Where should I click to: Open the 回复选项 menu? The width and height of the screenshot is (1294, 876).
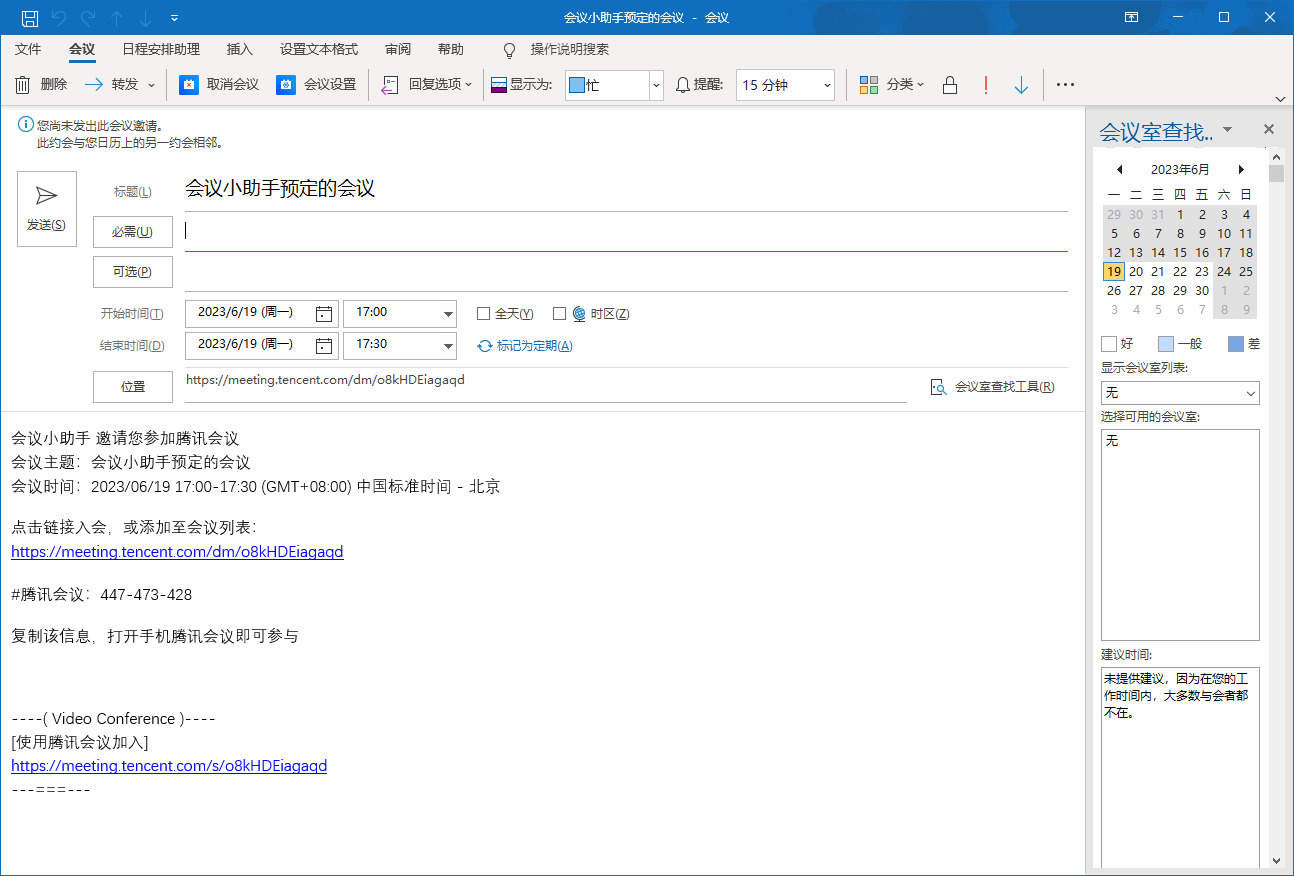[x=427, y=85]
